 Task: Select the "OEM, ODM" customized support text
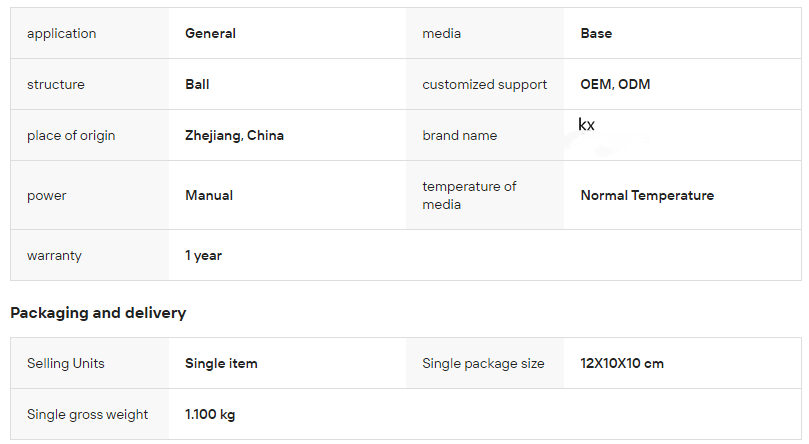tap(615, 85)
